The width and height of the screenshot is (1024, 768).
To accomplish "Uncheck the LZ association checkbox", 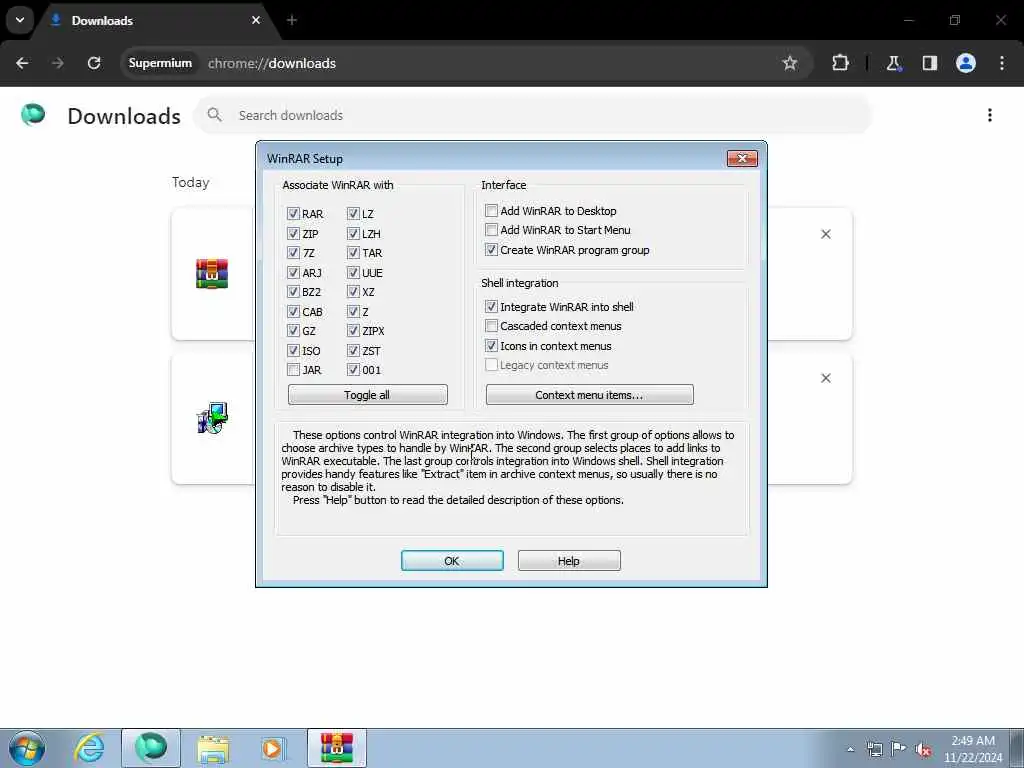I will pos(353,214).
